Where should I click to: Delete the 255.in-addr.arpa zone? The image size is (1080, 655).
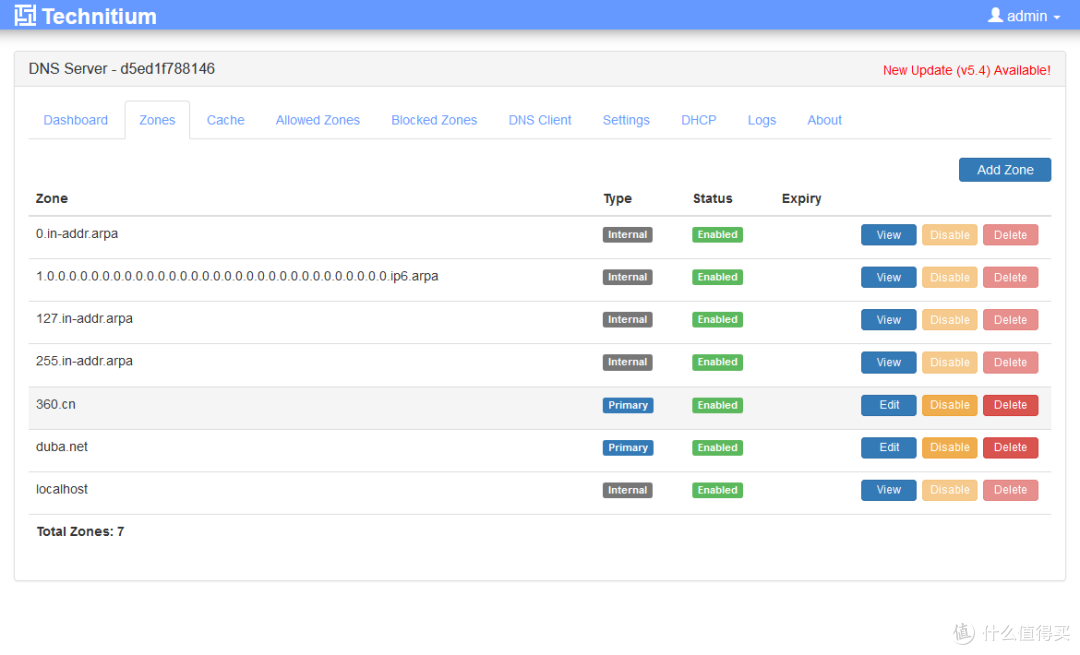(1010, 362)
